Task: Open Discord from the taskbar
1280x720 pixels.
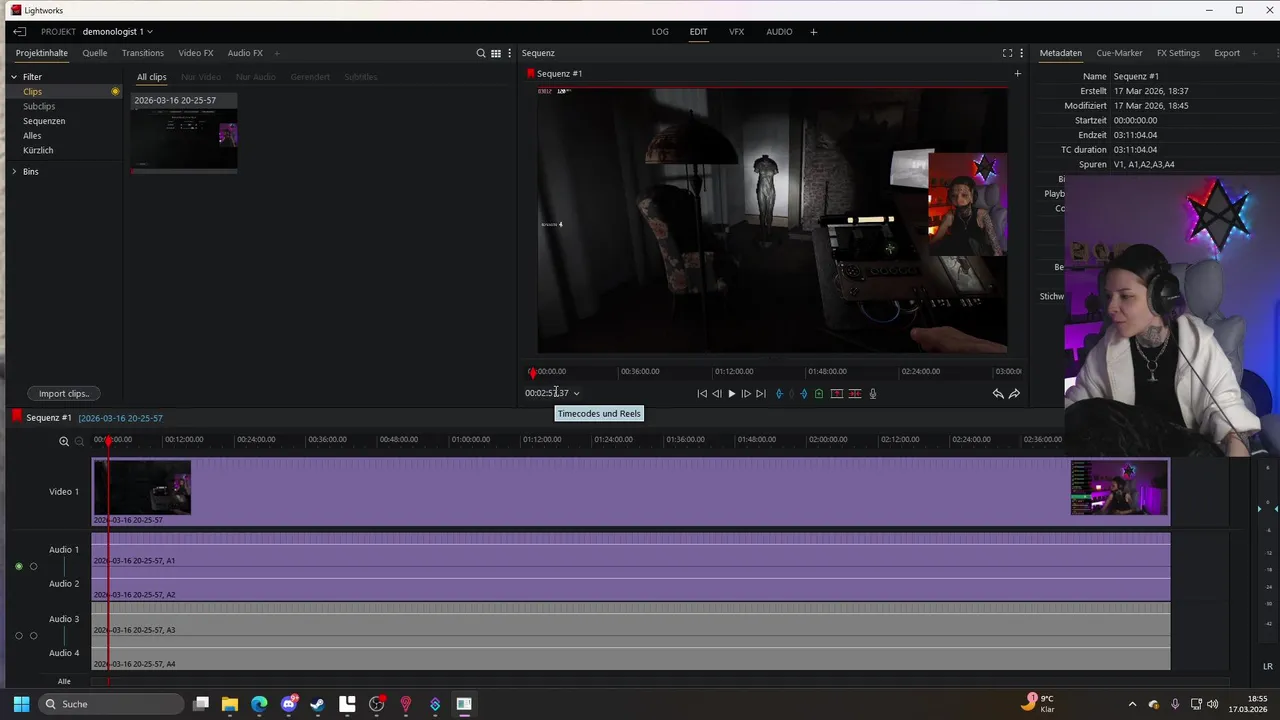Action: (289, 704)
